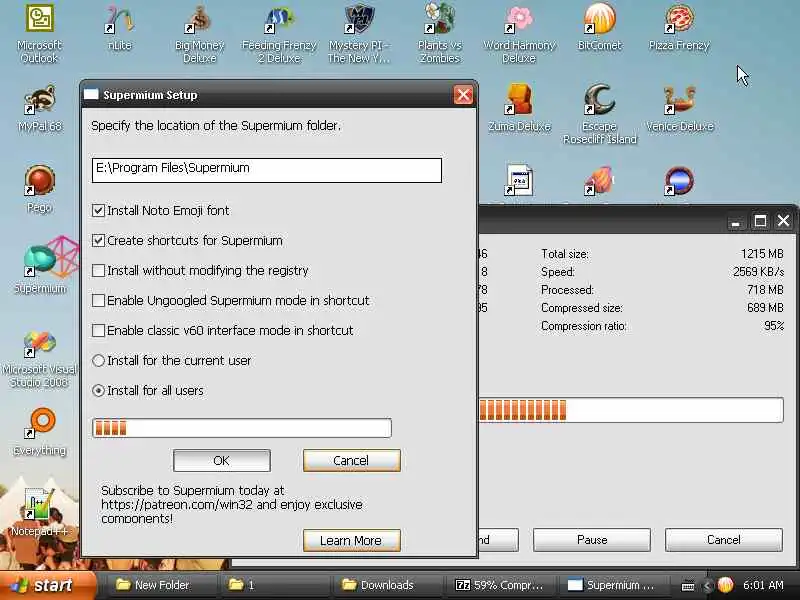Switch to 59% Compressing taskbar item

click(501, 585)
